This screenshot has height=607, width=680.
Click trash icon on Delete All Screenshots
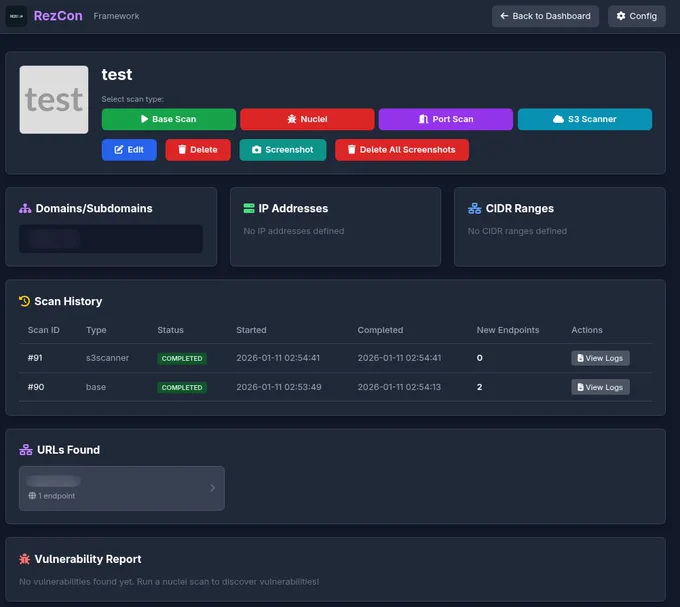click(352, 150)
